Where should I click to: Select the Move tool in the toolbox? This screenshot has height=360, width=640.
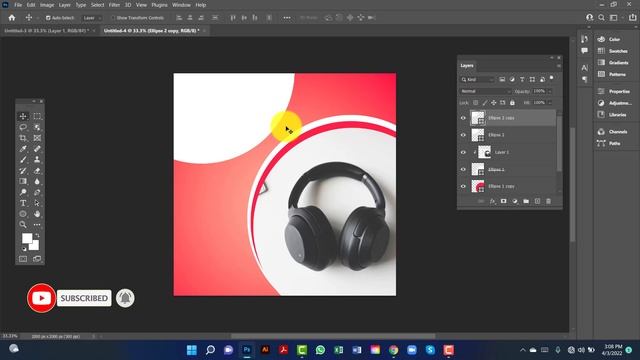(23, 116)
